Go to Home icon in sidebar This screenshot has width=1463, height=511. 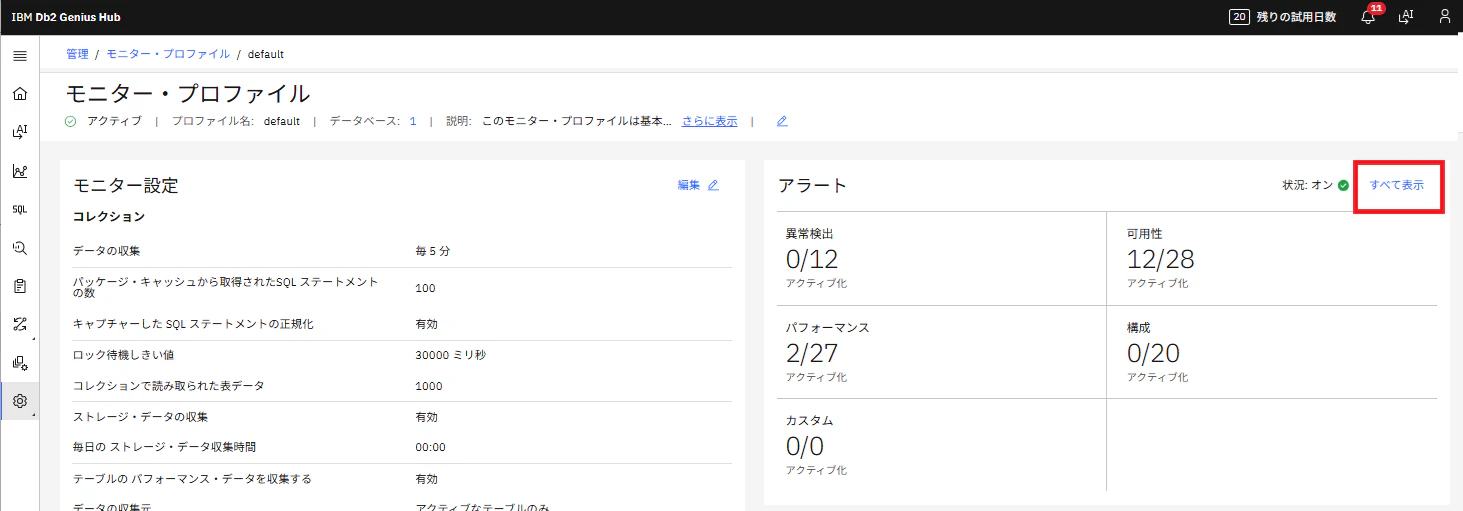coord(20,94)
